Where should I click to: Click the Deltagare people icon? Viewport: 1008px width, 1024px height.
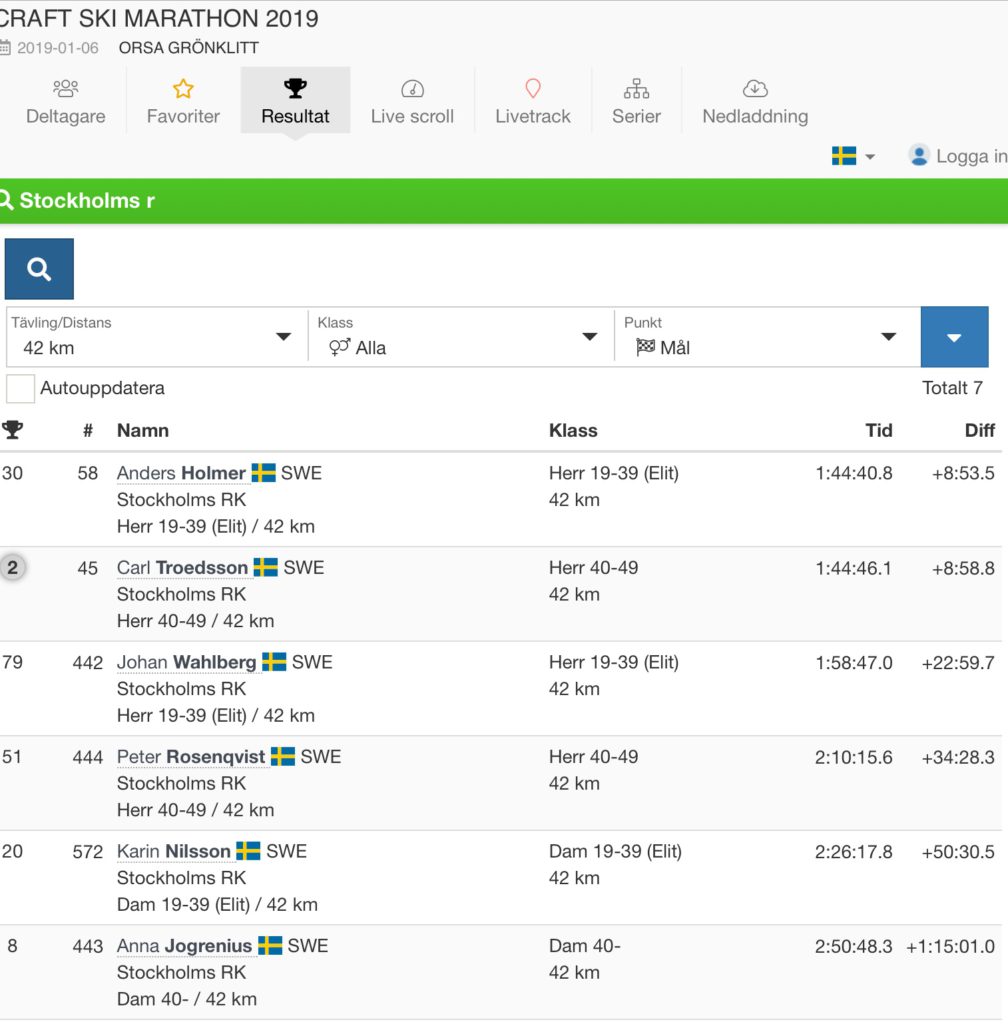[65, 88]
